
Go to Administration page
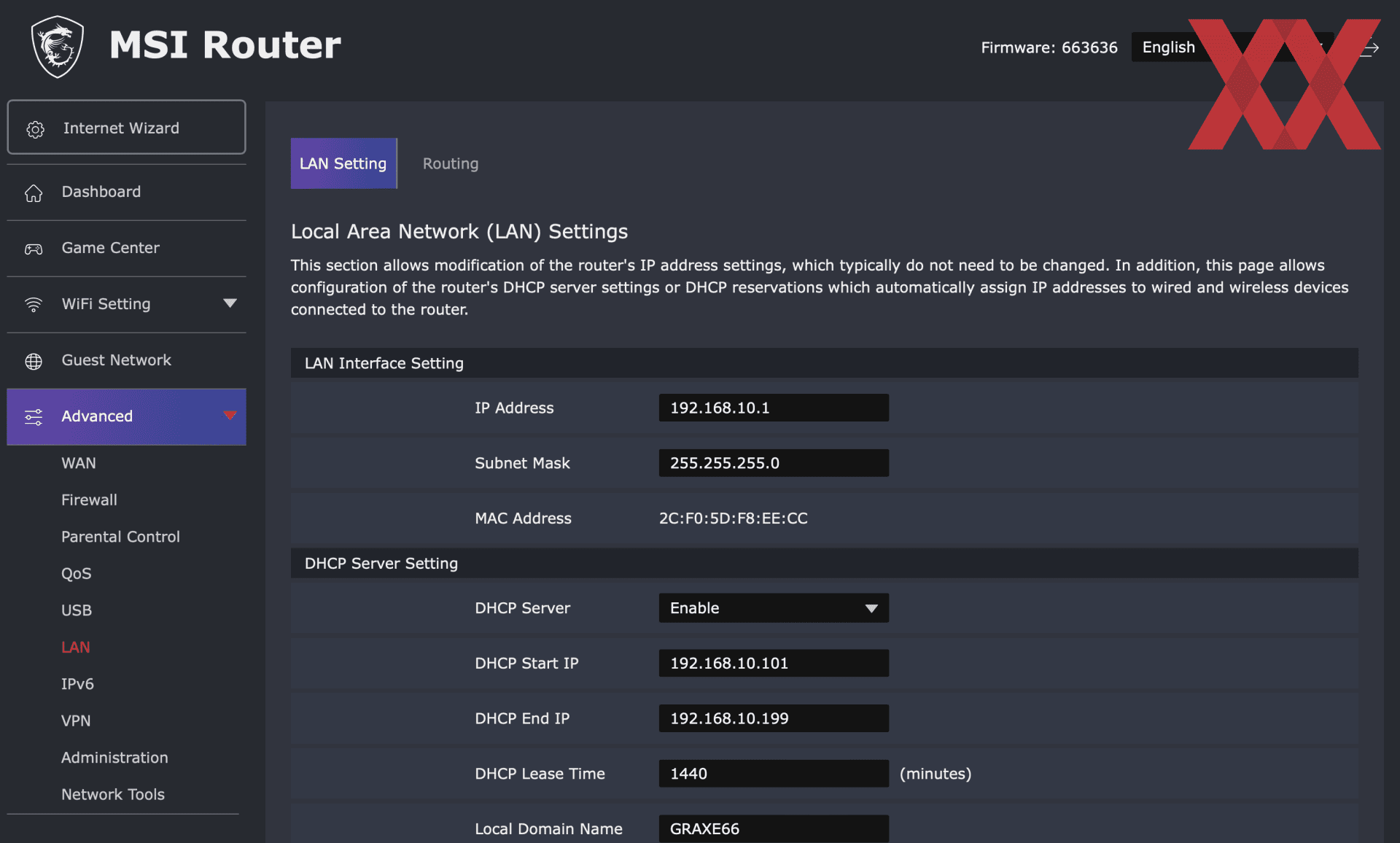pos(114,758)
